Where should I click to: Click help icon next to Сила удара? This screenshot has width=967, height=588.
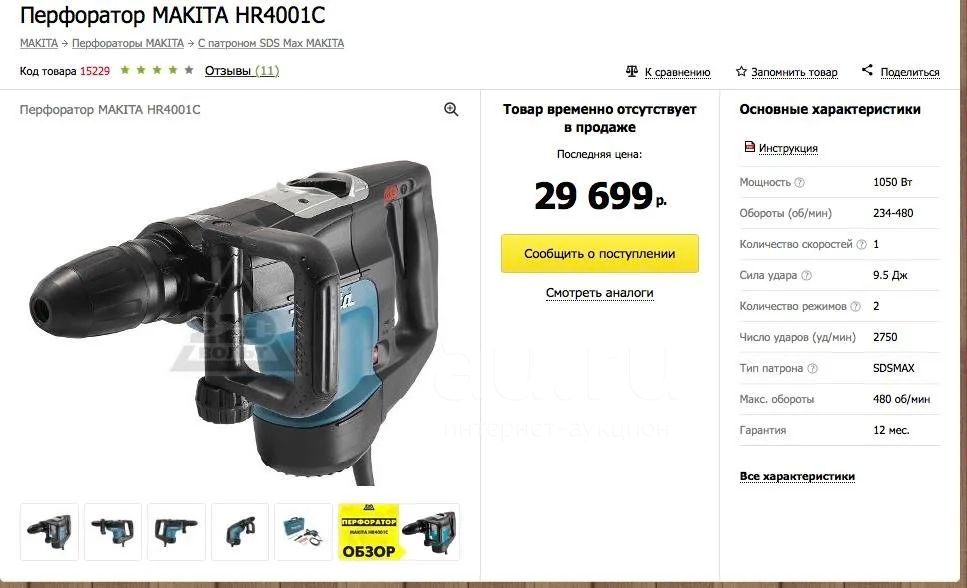click(806, 275)
